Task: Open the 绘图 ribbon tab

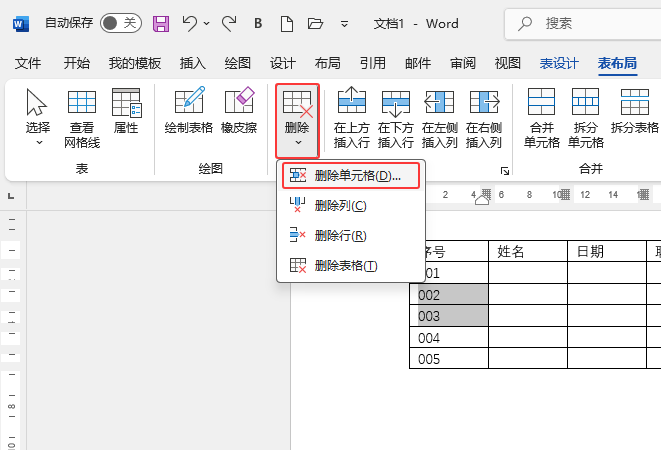Action: (x=238, y=63)
